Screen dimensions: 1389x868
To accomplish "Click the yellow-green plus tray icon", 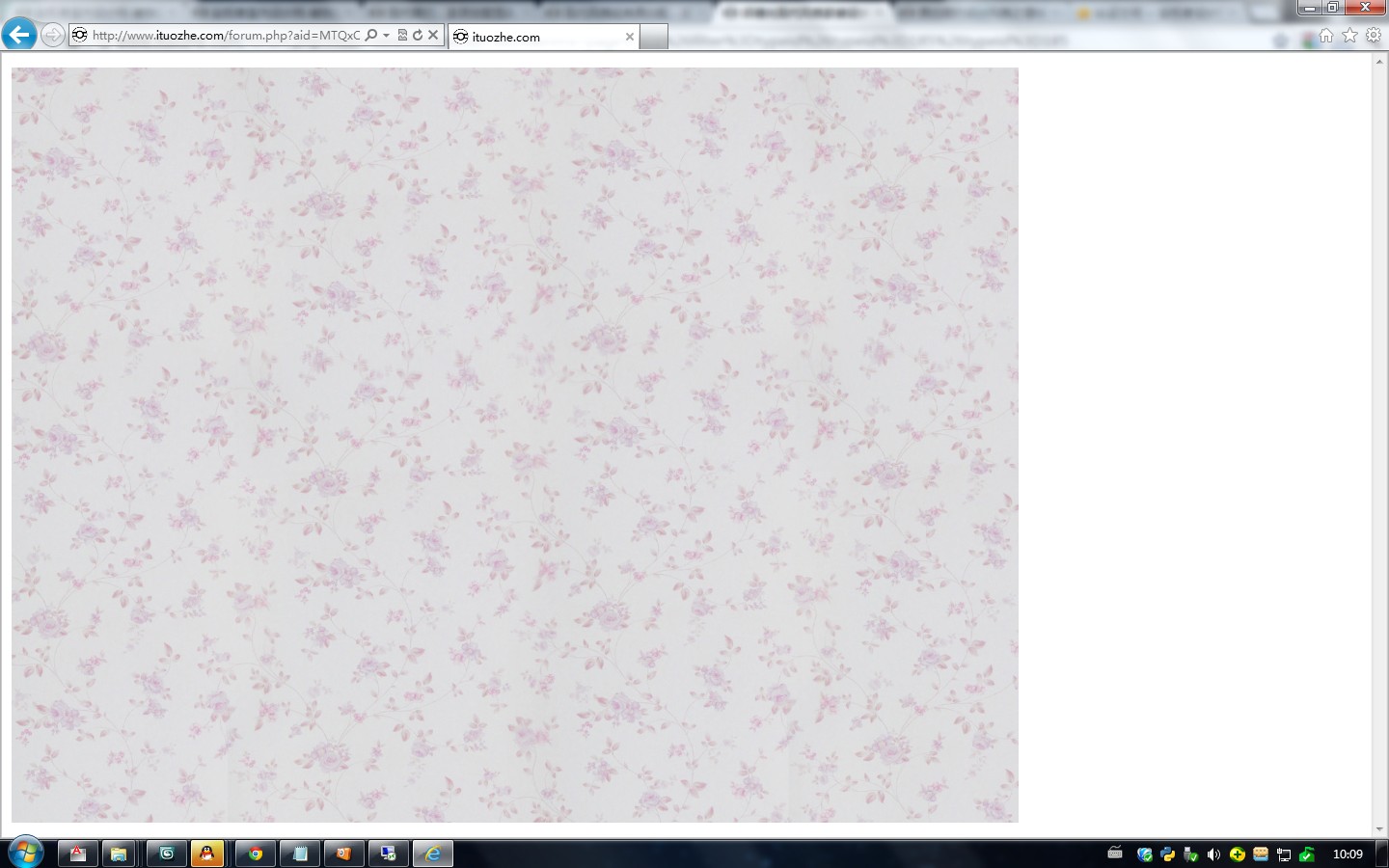I will pos(1237,854).
